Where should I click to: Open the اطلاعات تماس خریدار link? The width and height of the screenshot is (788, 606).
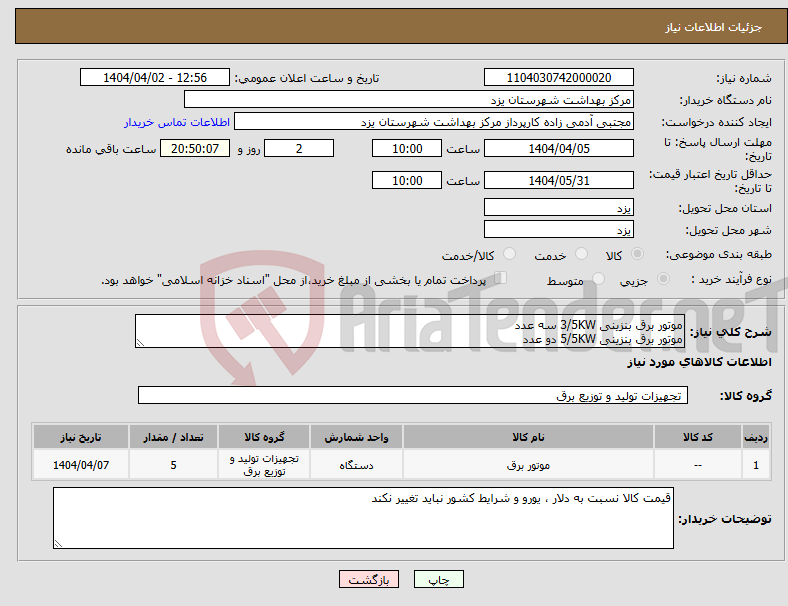click(177, 122)
